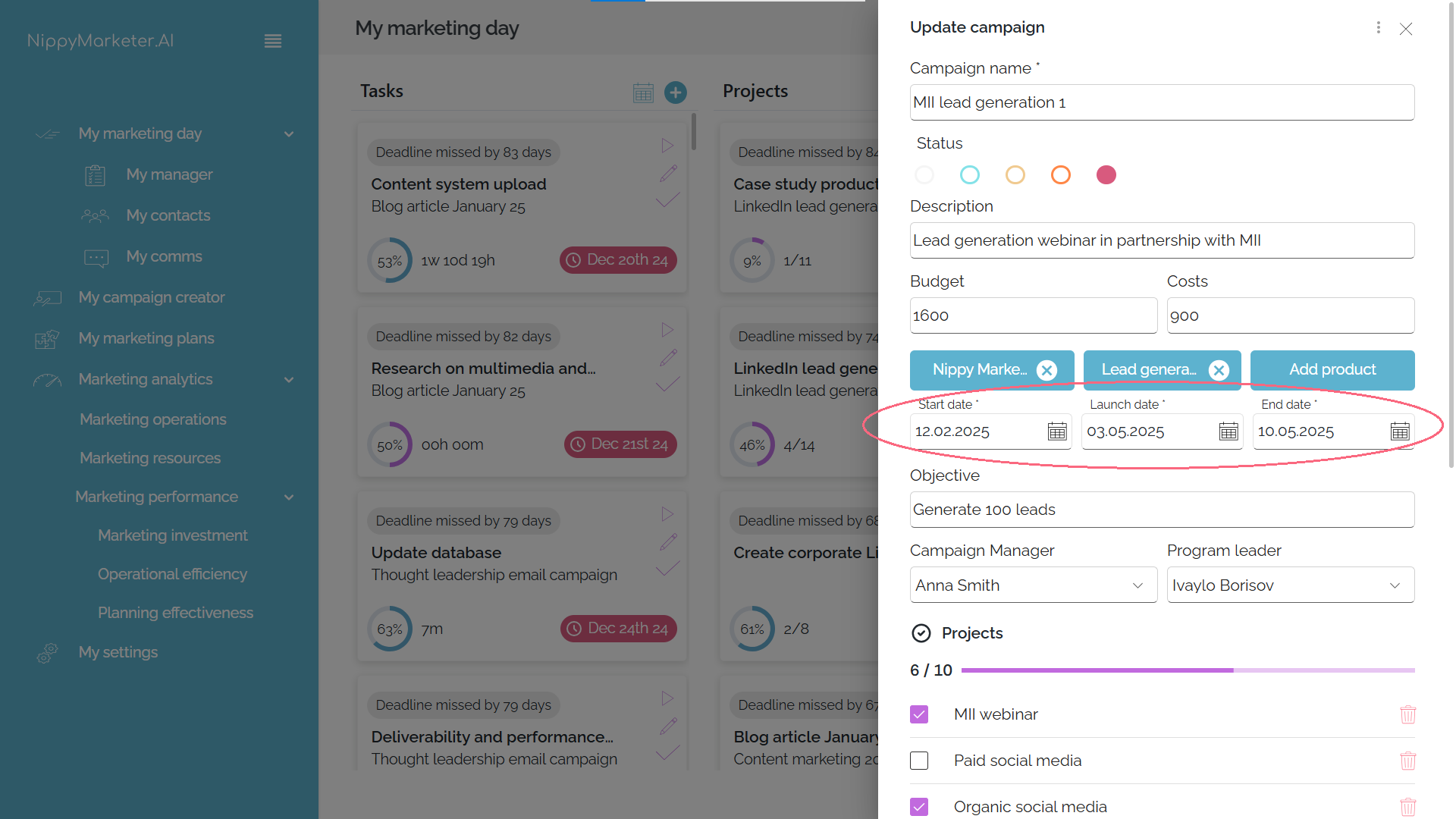Choose the filled pink status color
Screen dimensions: 1456x819
pos(1106,175)
